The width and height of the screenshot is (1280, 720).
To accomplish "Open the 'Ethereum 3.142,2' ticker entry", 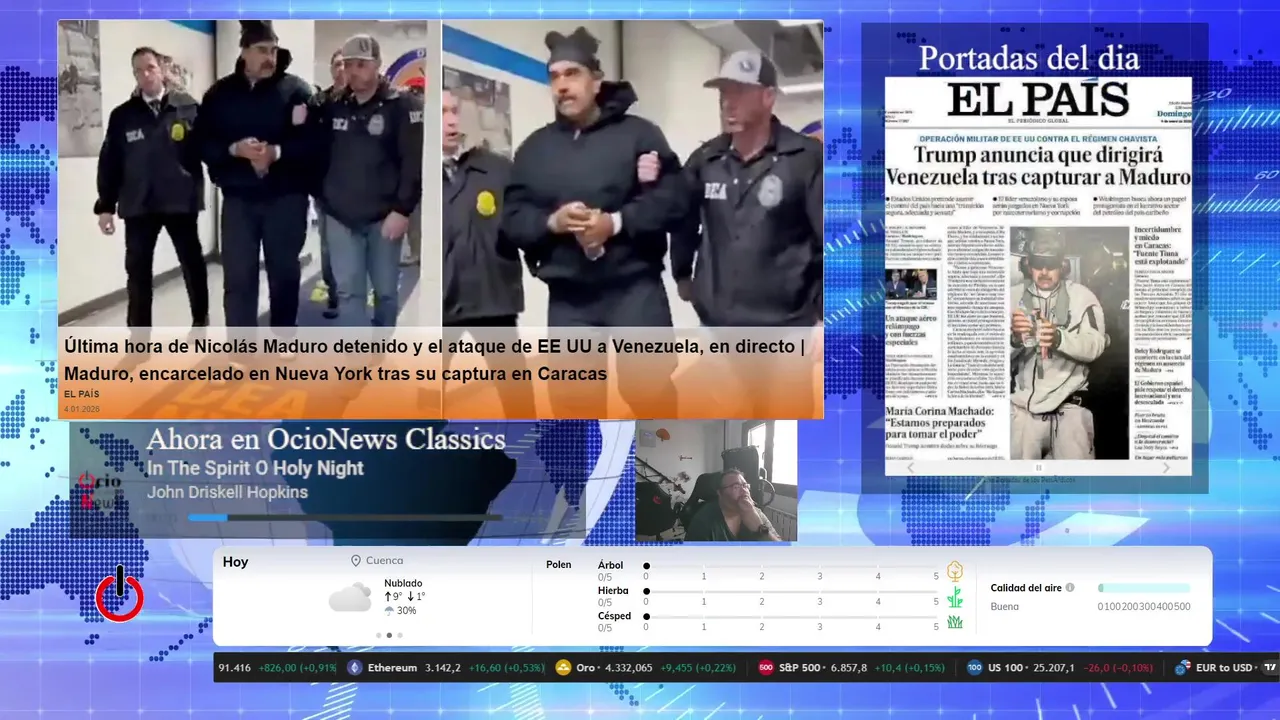I will click(446, 668).
